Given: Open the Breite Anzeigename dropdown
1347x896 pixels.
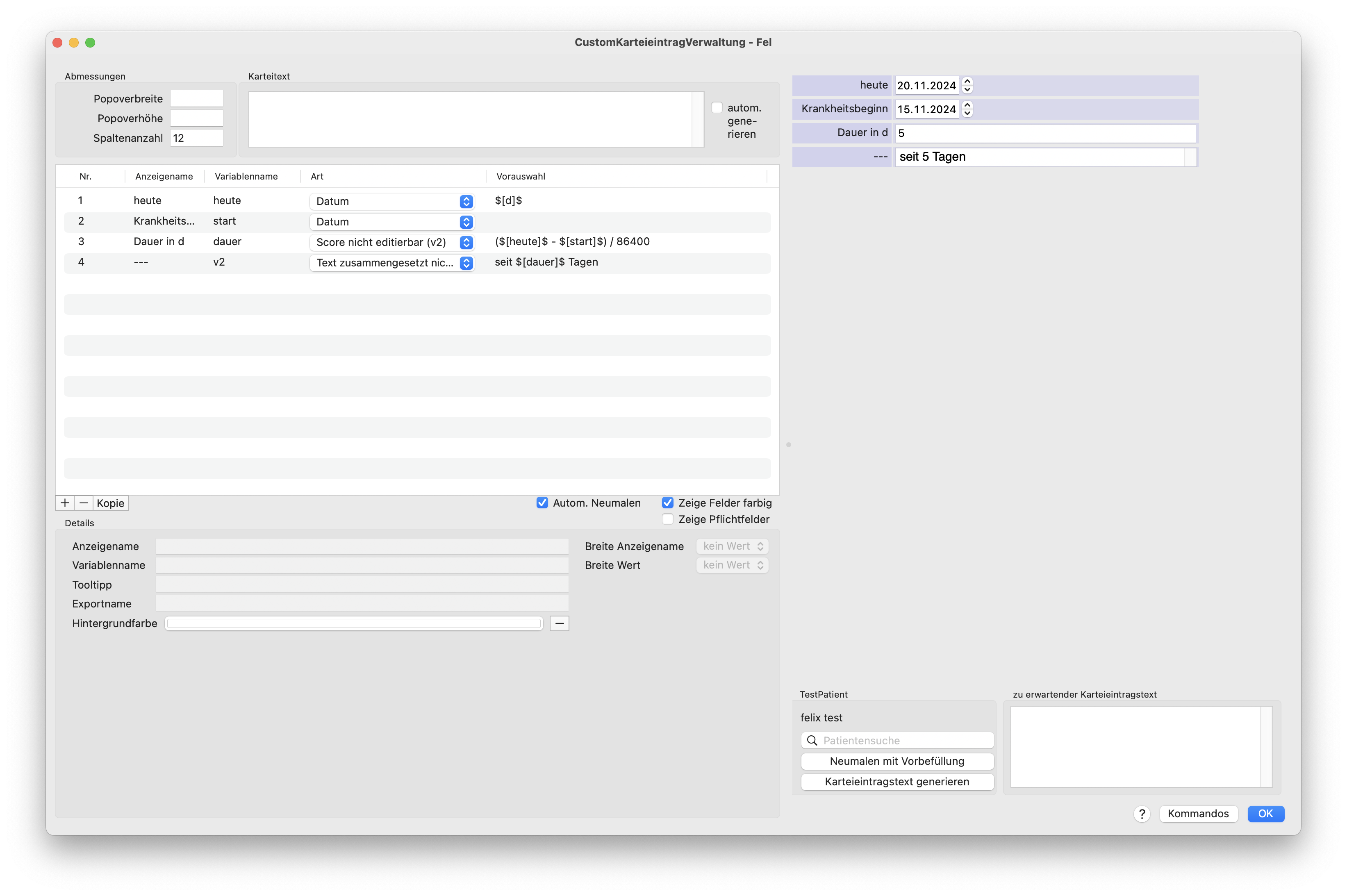Looking at the screenshot, I should 732,546.
